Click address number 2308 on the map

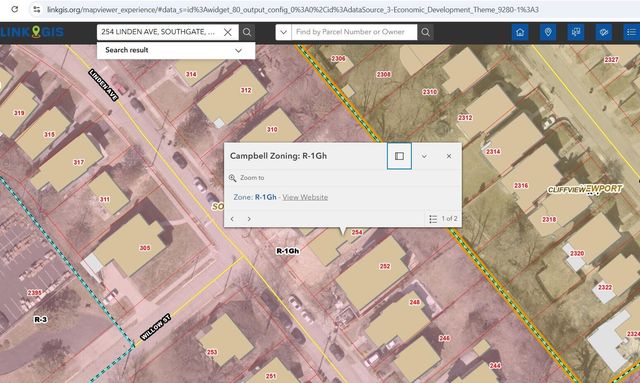tap(383, 74)
